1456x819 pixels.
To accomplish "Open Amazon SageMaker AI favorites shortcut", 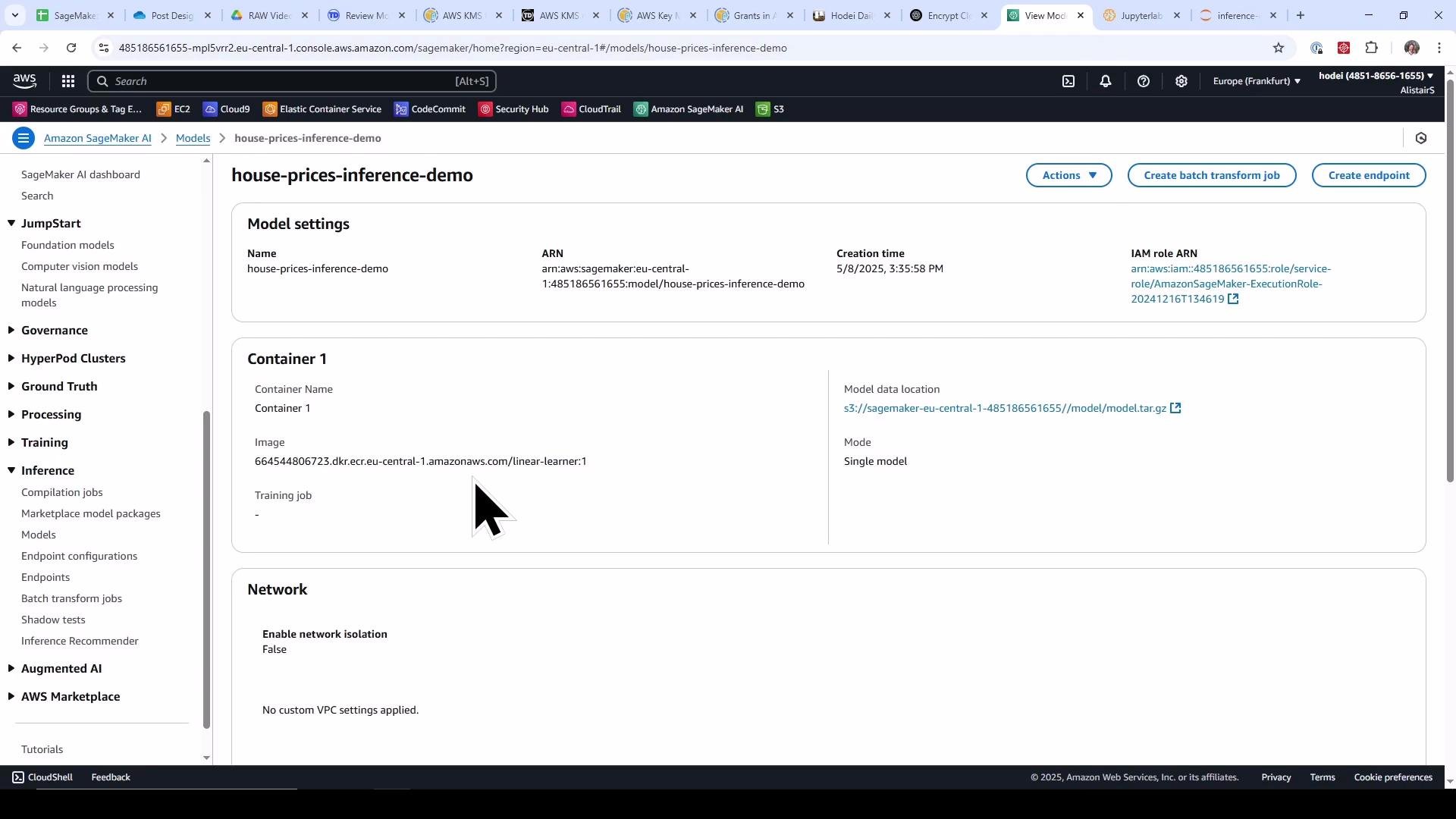I will click(x=689, y=109).
